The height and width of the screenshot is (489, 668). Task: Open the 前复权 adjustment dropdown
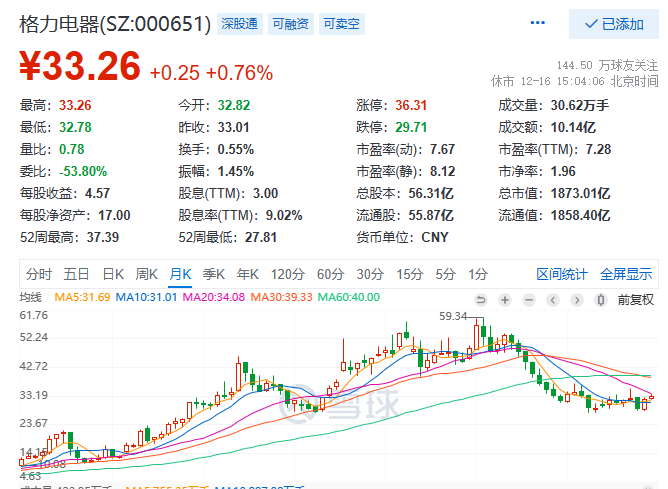636,300
